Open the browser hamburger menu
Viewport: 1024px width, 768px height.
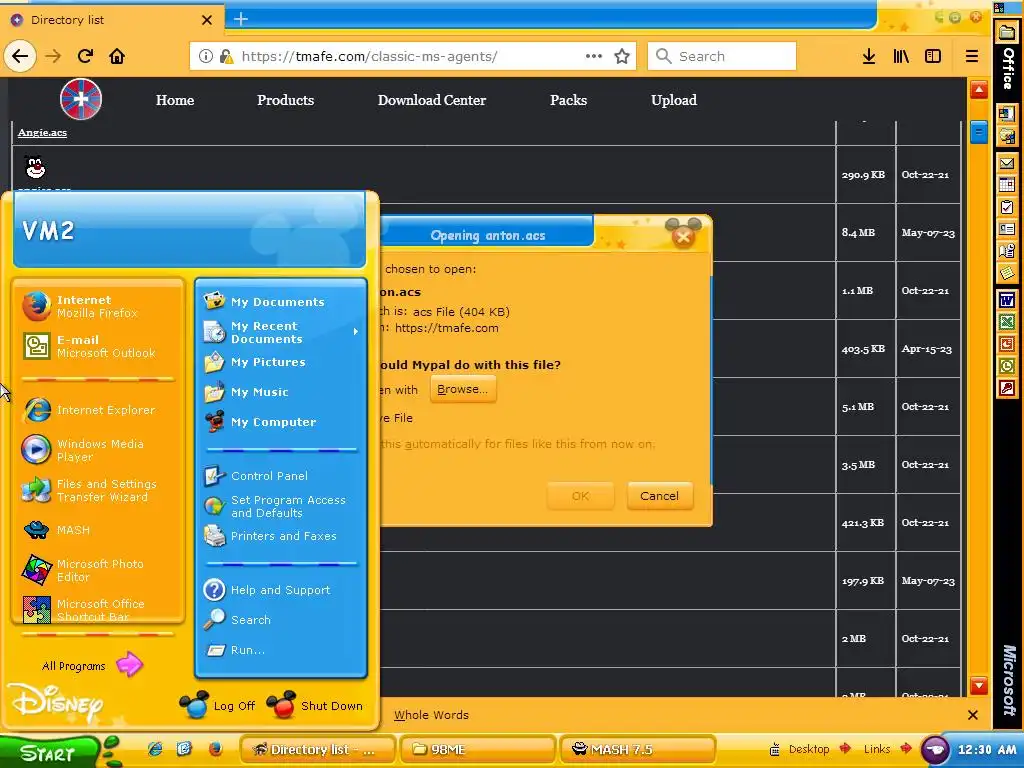click(972, 56)
